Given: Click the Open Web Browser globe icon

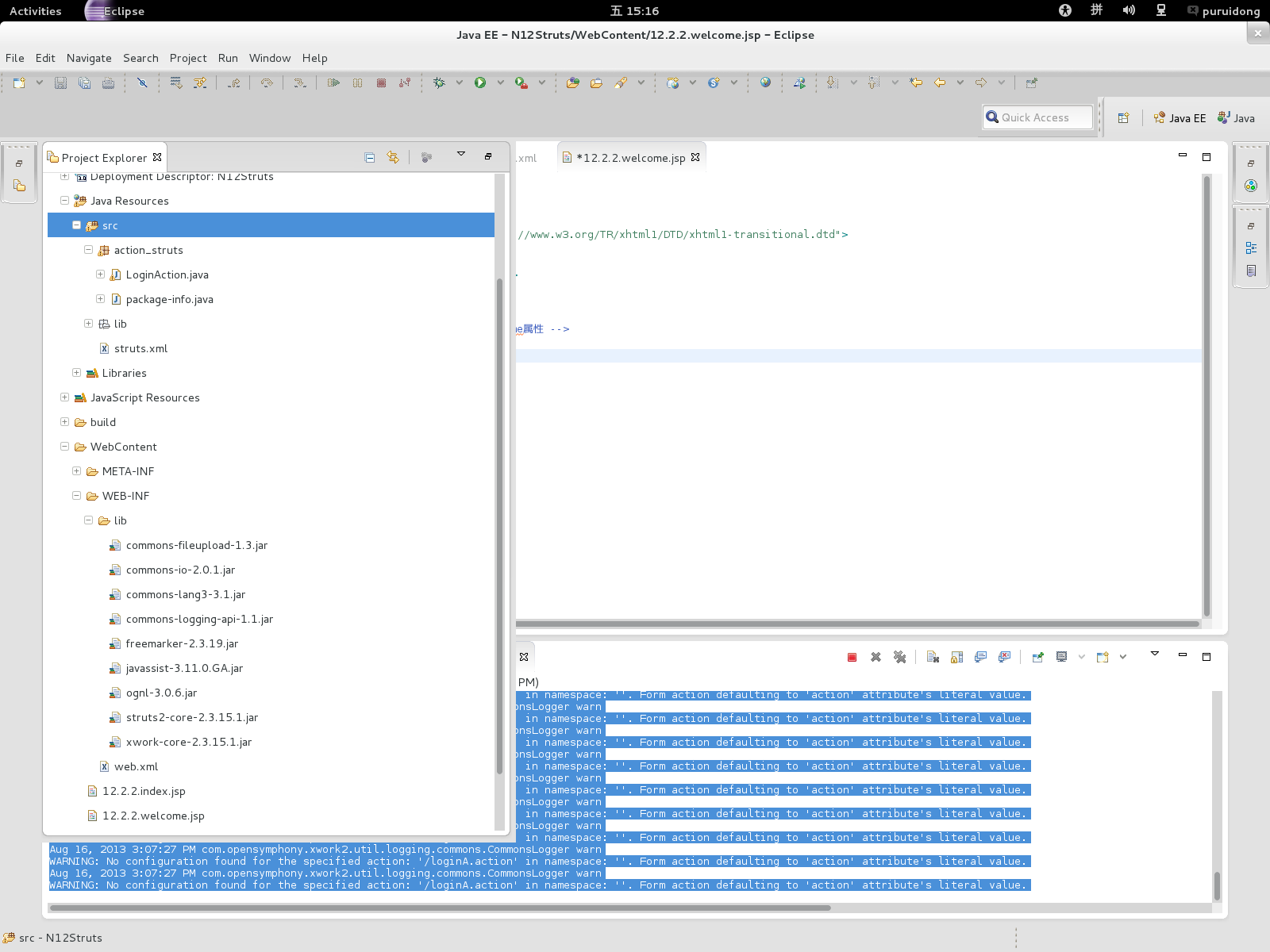Looking at the screenshot, I should tap(765, 83).
